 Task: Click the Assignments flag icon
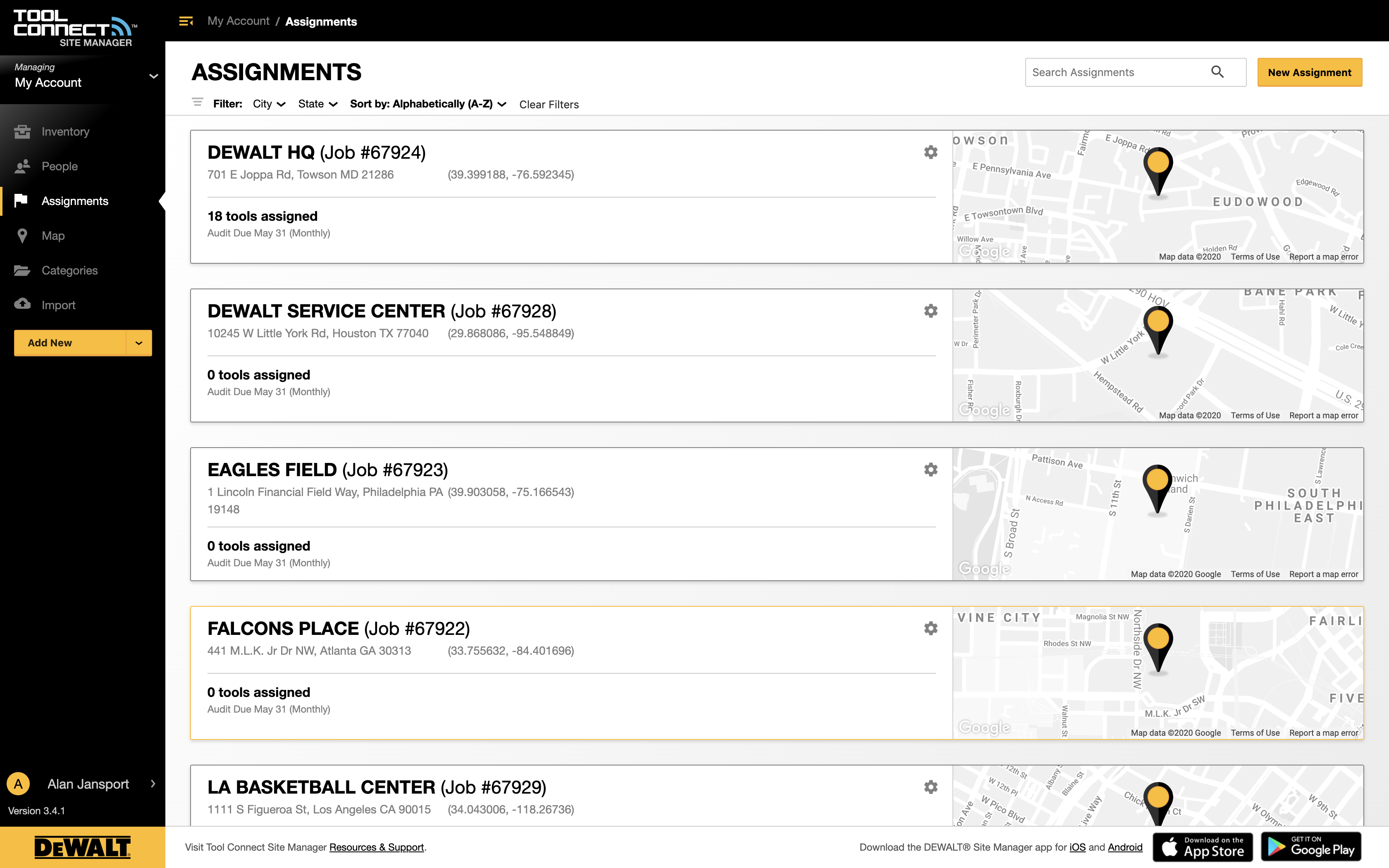click(21, 200)
